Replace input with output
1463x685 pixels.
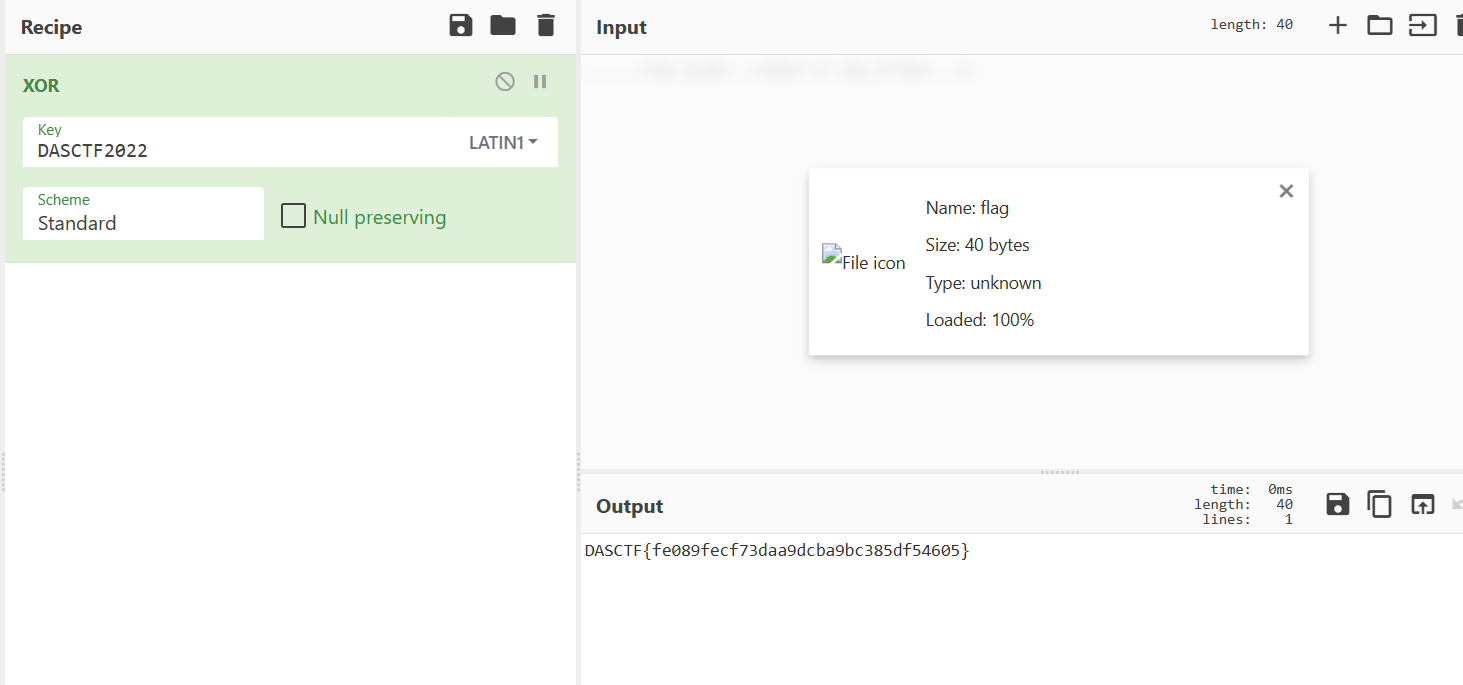(1422, 504)
